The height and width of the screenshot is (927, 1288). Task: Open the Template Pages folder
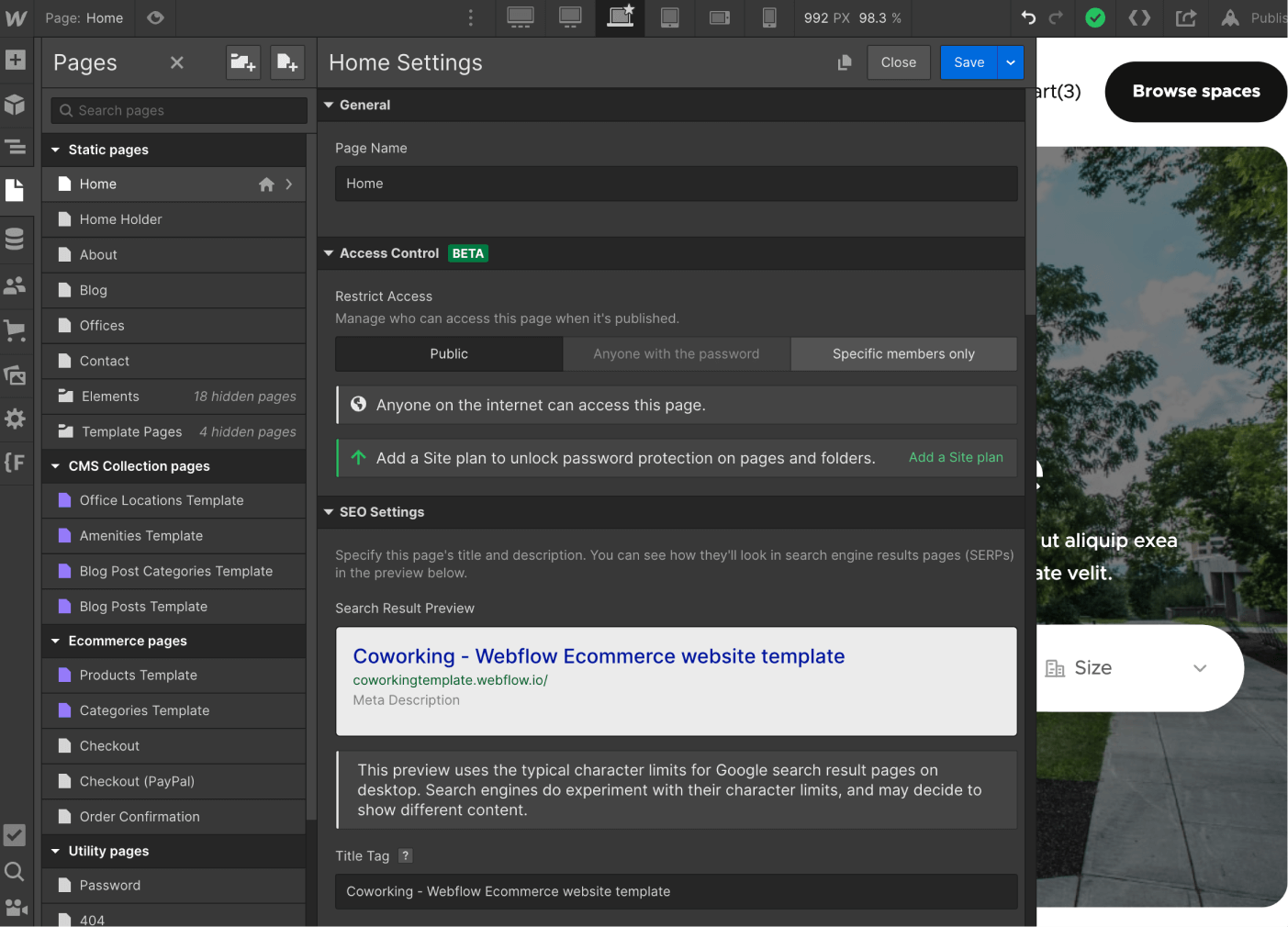[x=174, y=431]
